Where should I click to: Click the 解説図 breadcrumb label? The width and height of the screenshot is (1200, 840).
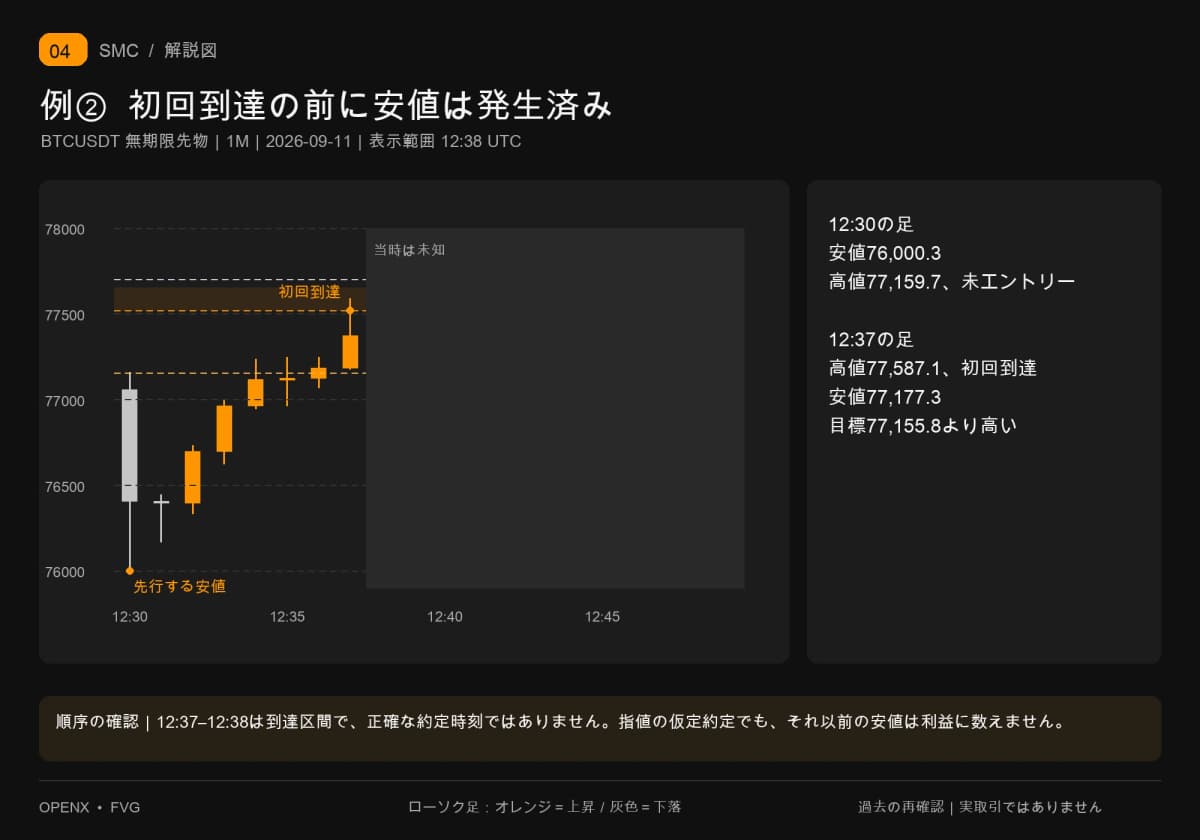coord(191,50)
